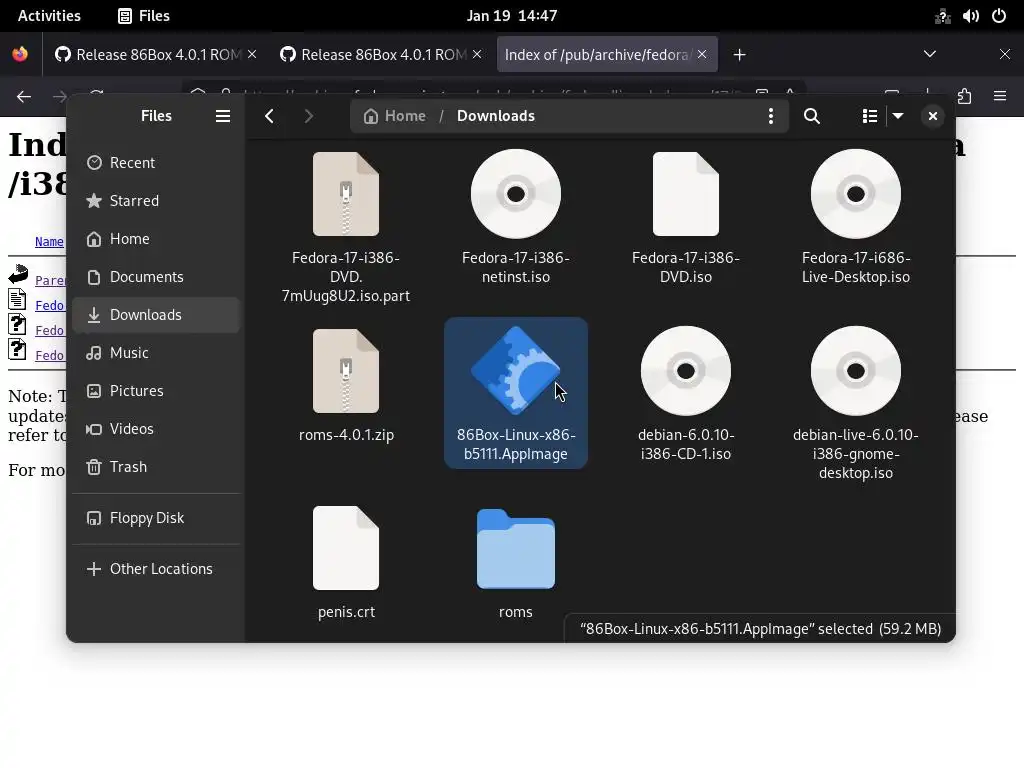The width and height of the screenshot is (1024, 768).
Task: Open Other Locations in Files sidebar
Action: 156,569
